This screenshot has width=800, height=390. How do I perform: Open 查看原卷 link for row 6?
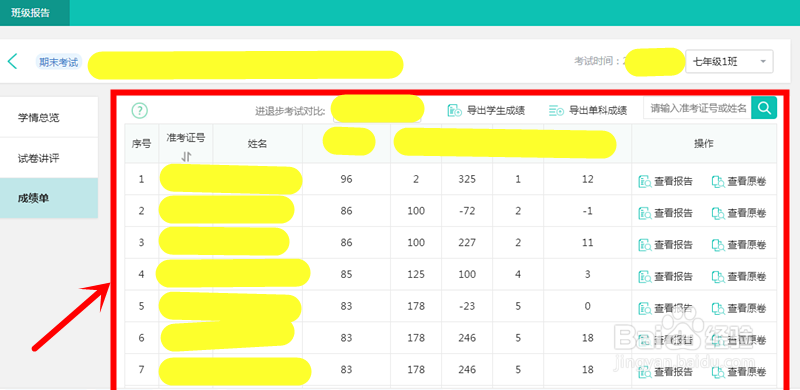[x=747, y=340]
